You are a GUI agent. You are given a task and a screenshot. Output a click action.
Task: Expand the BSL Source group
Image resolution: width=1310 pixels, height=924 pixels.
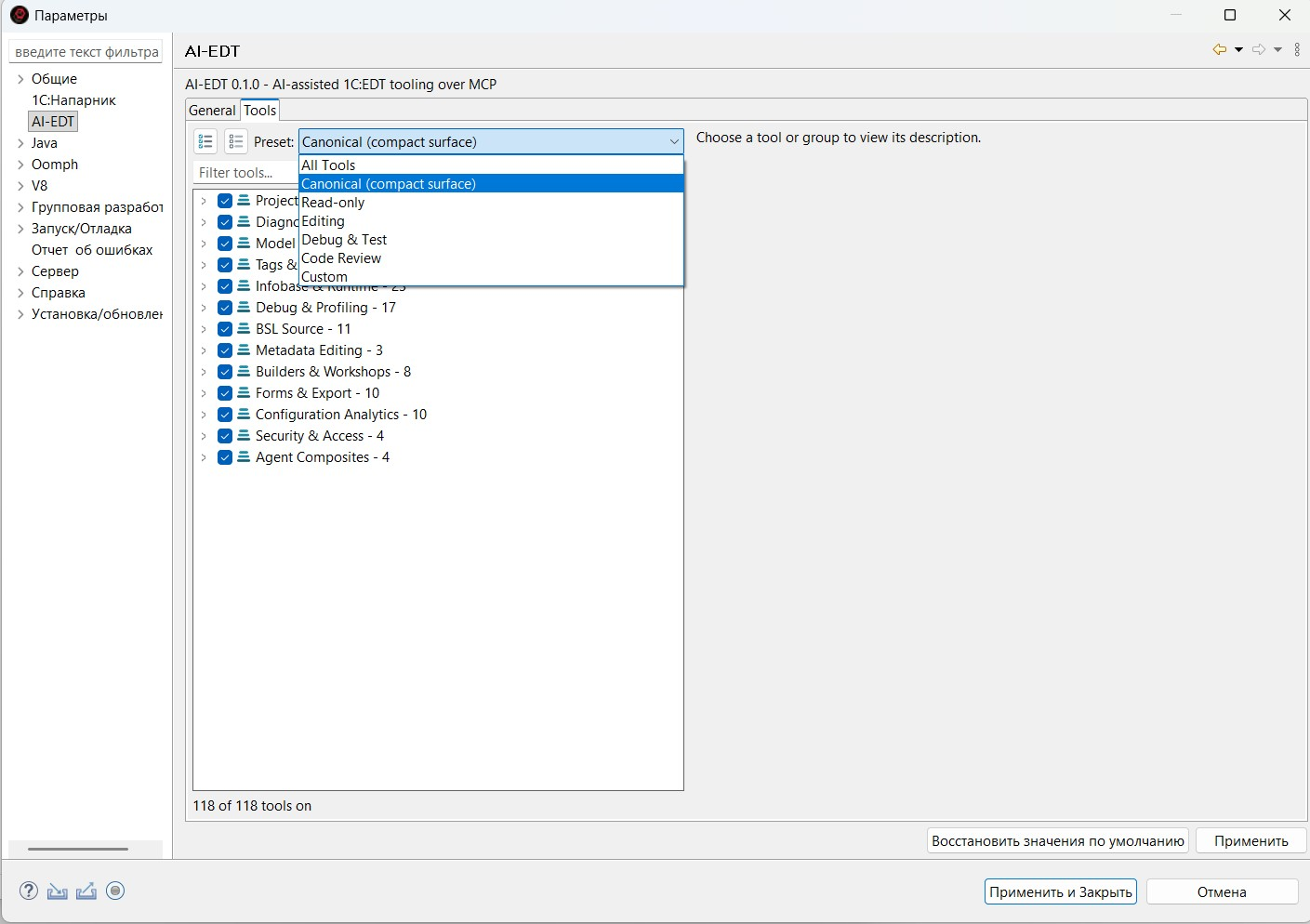pos(204,329)
